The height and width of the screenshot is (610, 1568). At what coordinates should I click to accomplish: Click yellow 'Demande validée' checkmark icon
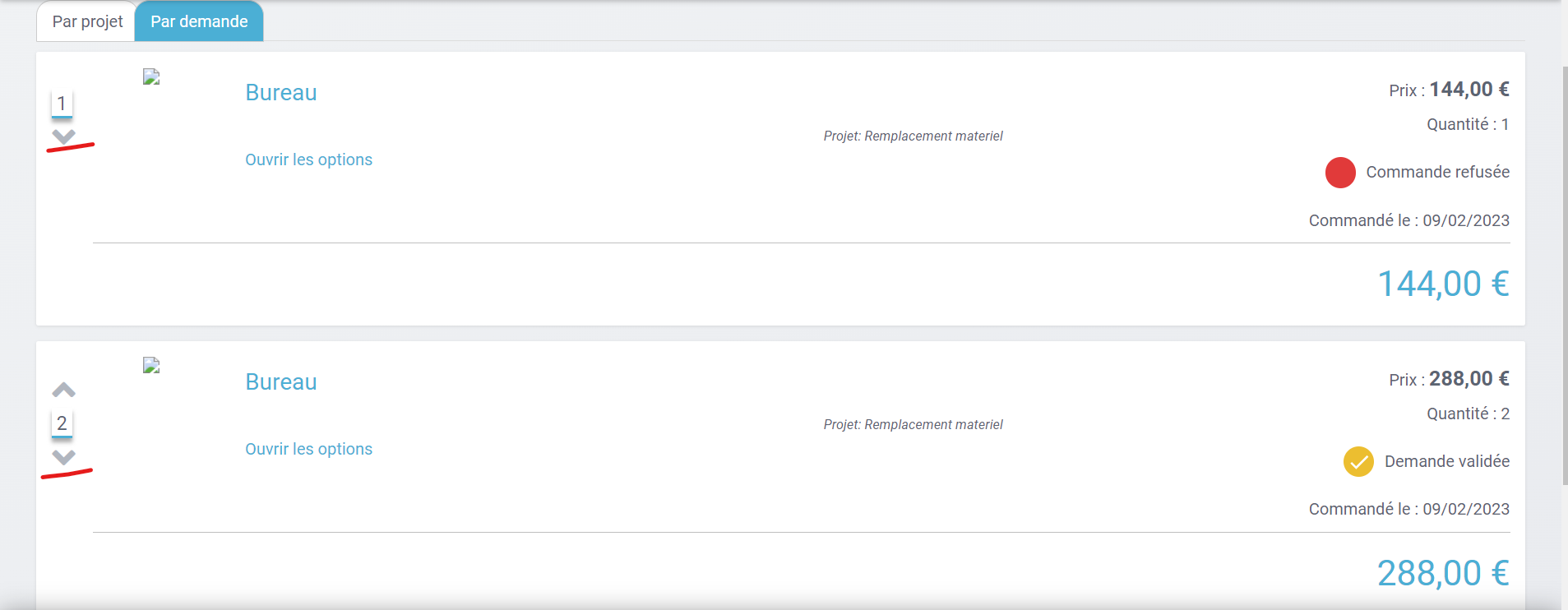coord(1358,461)
